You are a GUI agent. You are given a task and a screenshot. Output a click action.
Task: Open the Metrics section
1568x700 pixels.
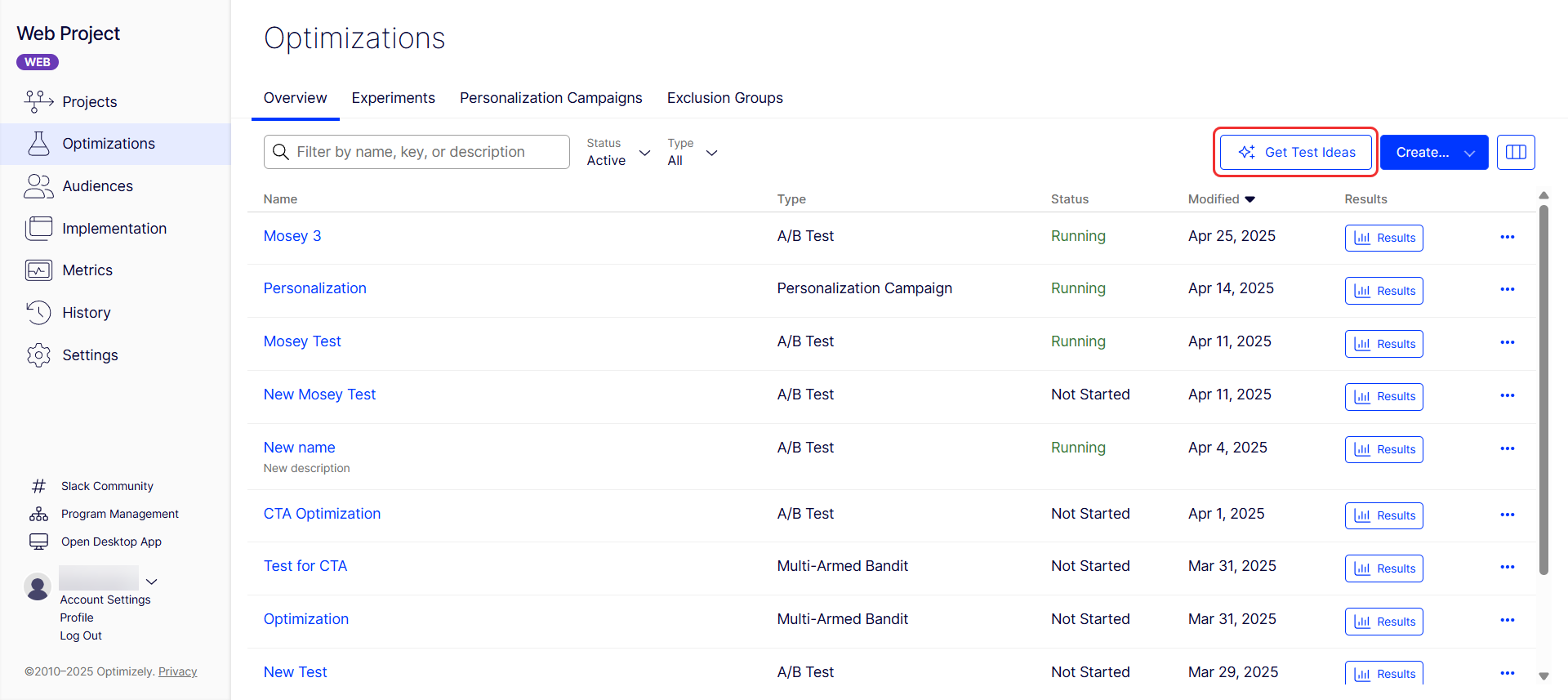(87, 270)
